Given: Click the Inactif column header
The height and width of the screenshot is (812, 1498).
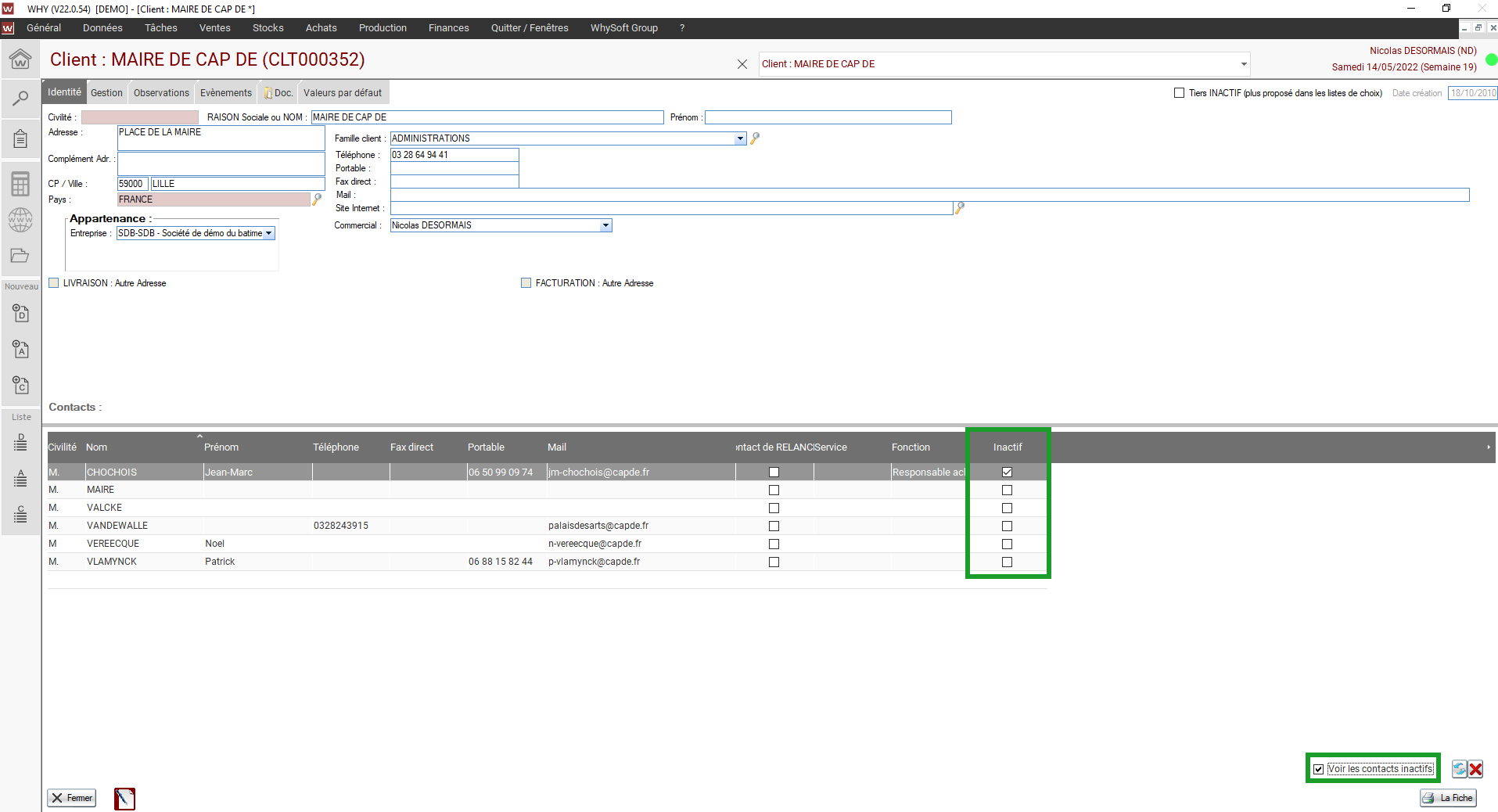Looking at the screenshot, I should coord(1008,447).
